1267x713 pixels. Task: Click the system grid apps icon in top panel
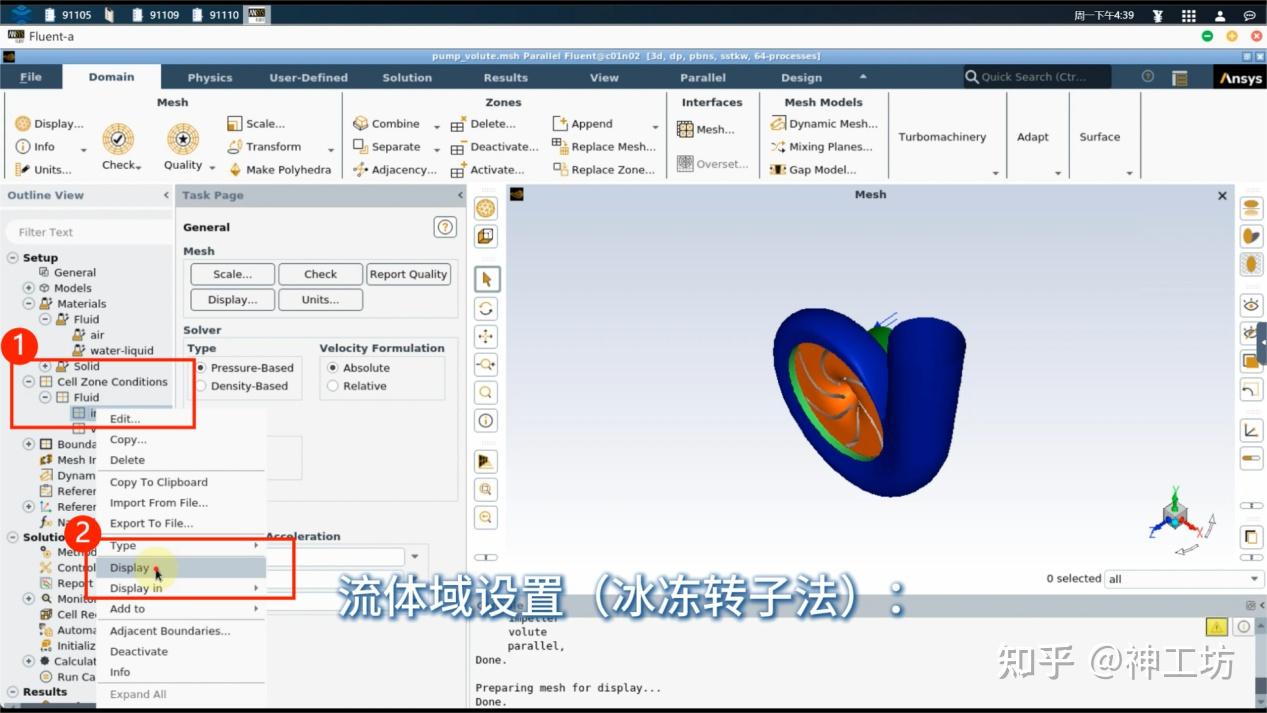[x=1189, y=15]
